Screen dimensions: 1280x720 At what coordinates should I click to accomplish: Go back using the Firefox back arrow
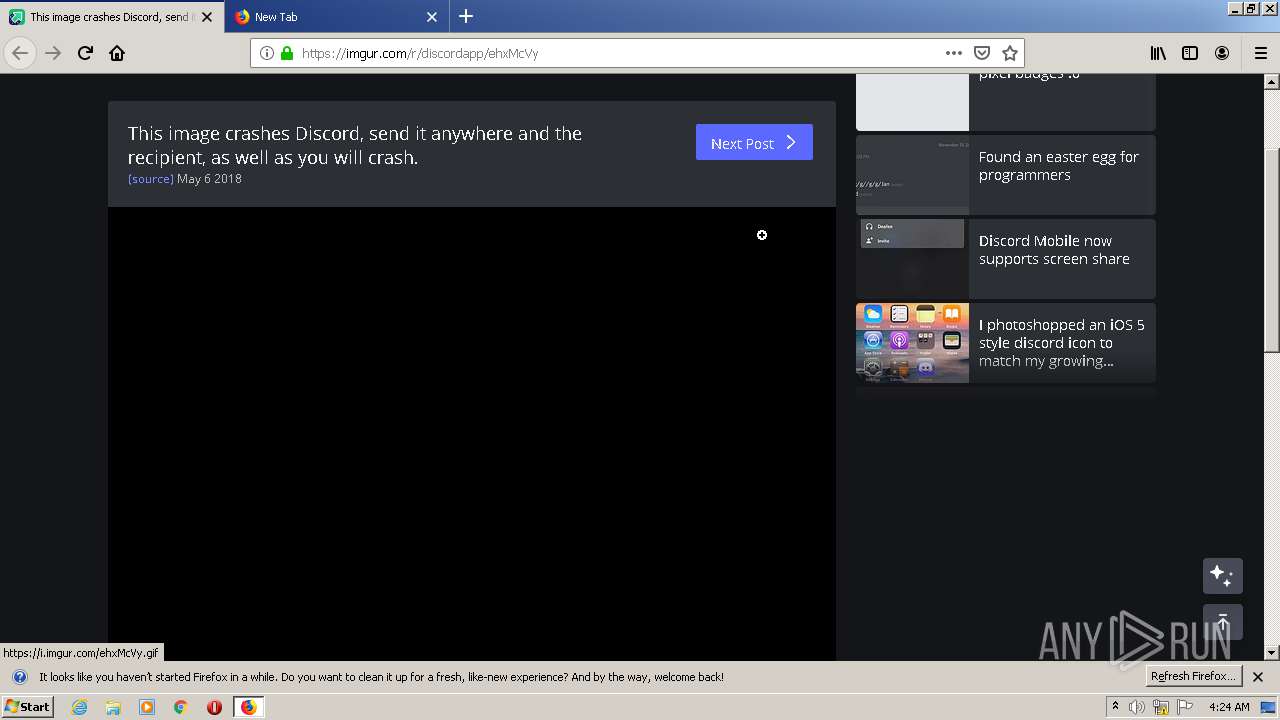[20, 53]
